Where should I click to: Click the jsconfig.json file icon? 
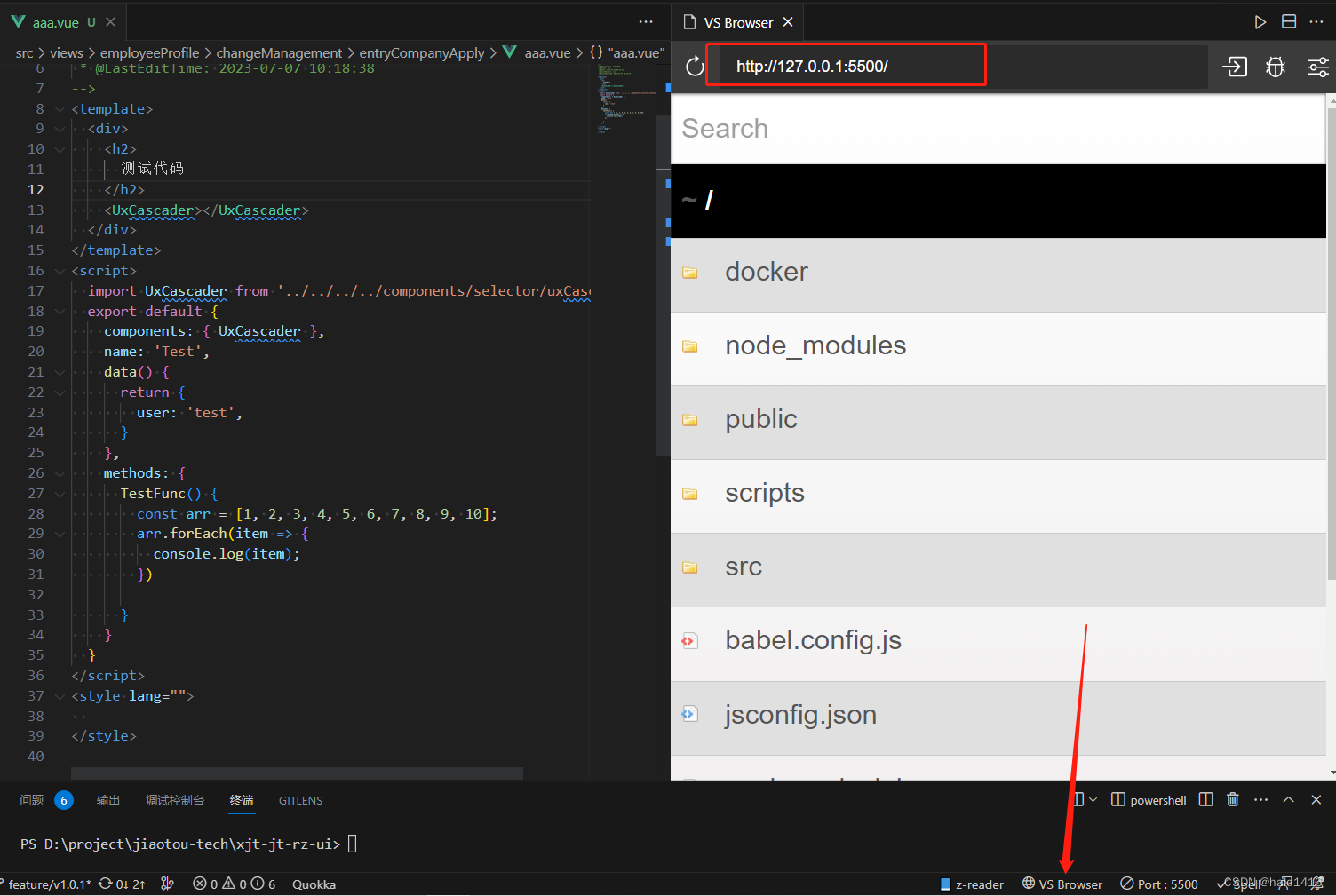click(x=689, y=714)
